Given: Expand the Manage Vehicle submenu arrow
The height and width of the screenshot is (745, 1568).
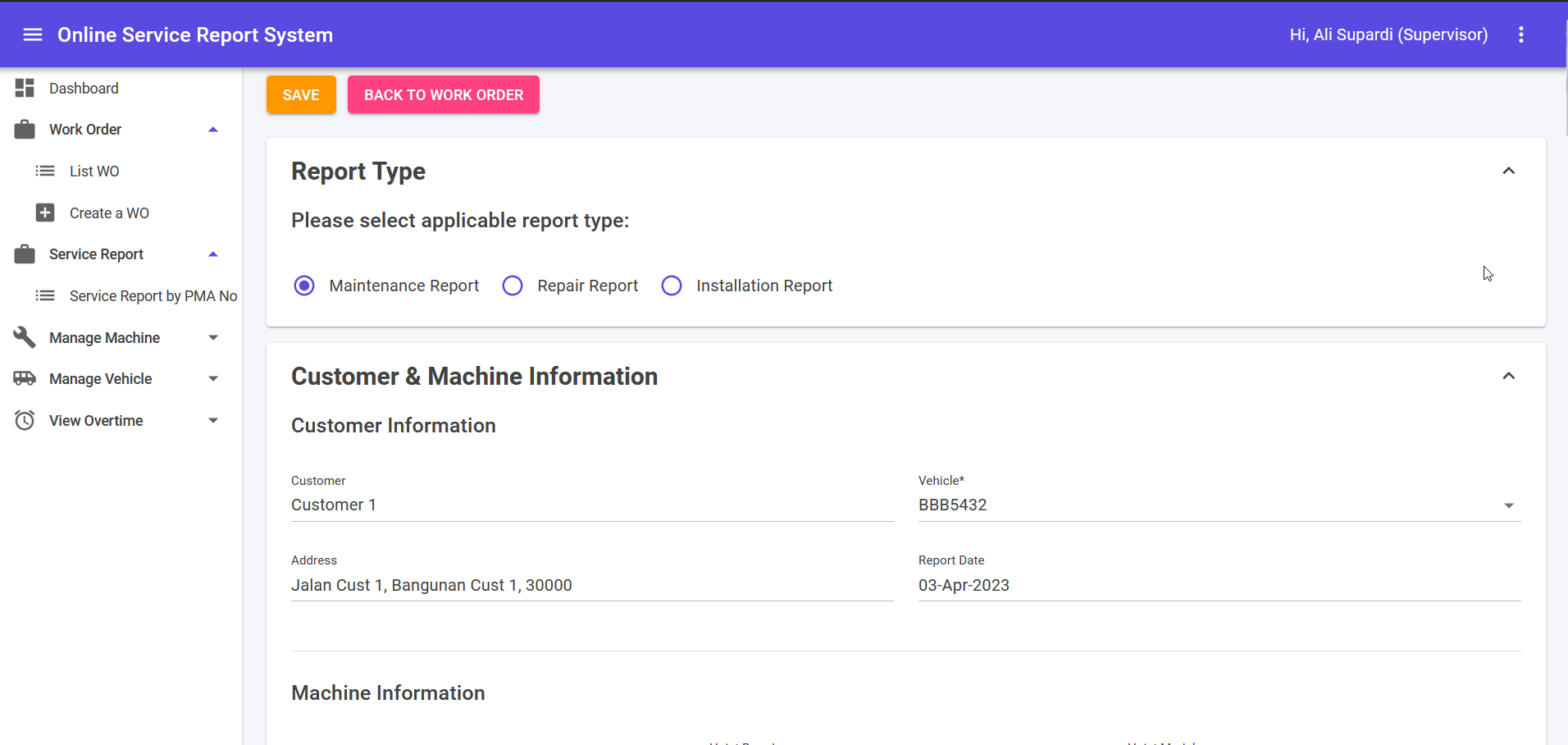Looking at the screenshot, I should (213, 378).
